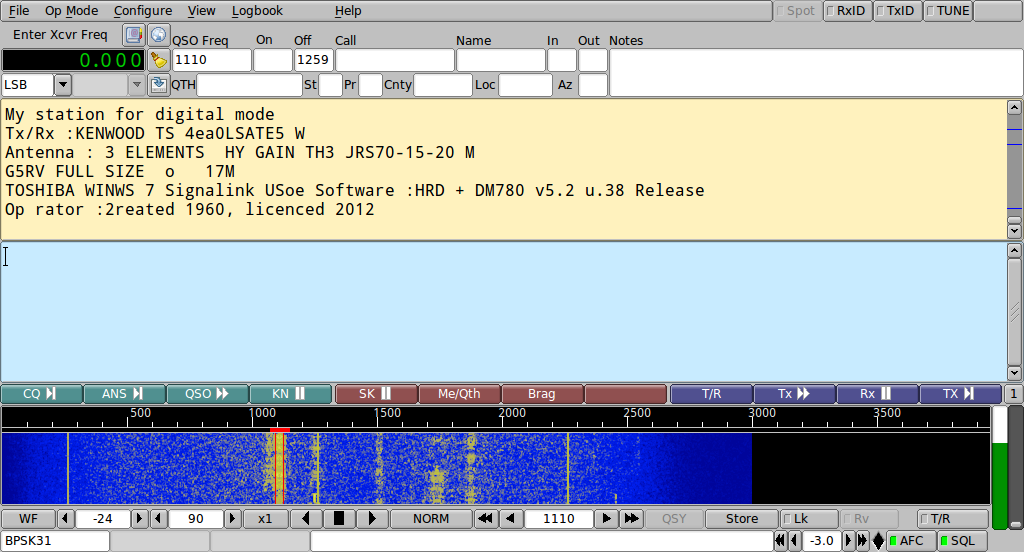Step cursor frequency 1110 up by one

point(607,519)
